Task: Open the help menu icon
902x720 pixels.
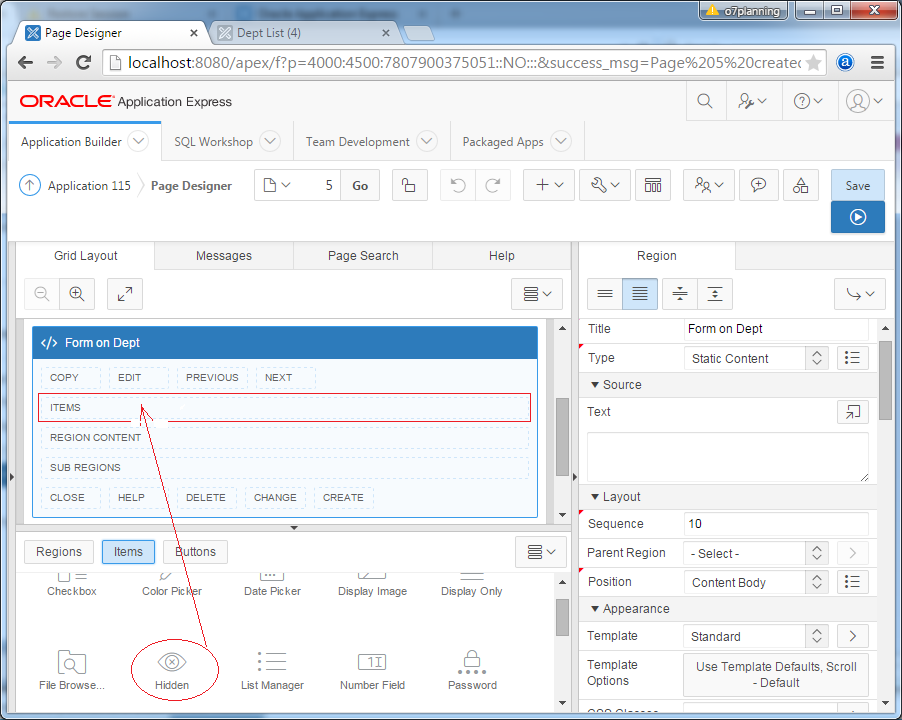Action: pos(808,101)
